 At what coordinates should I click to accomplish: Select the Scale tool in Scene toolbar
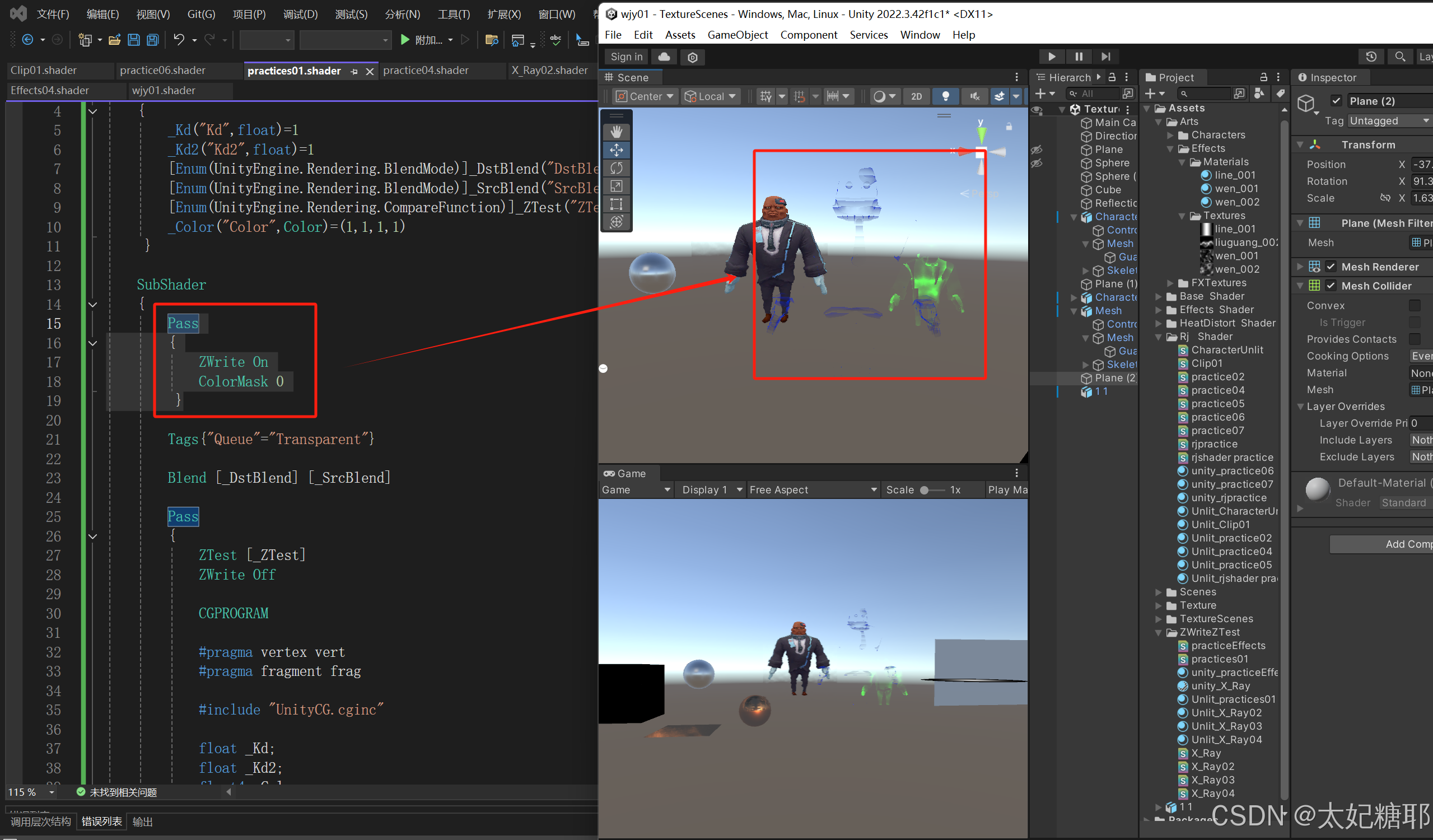point(617,186)
